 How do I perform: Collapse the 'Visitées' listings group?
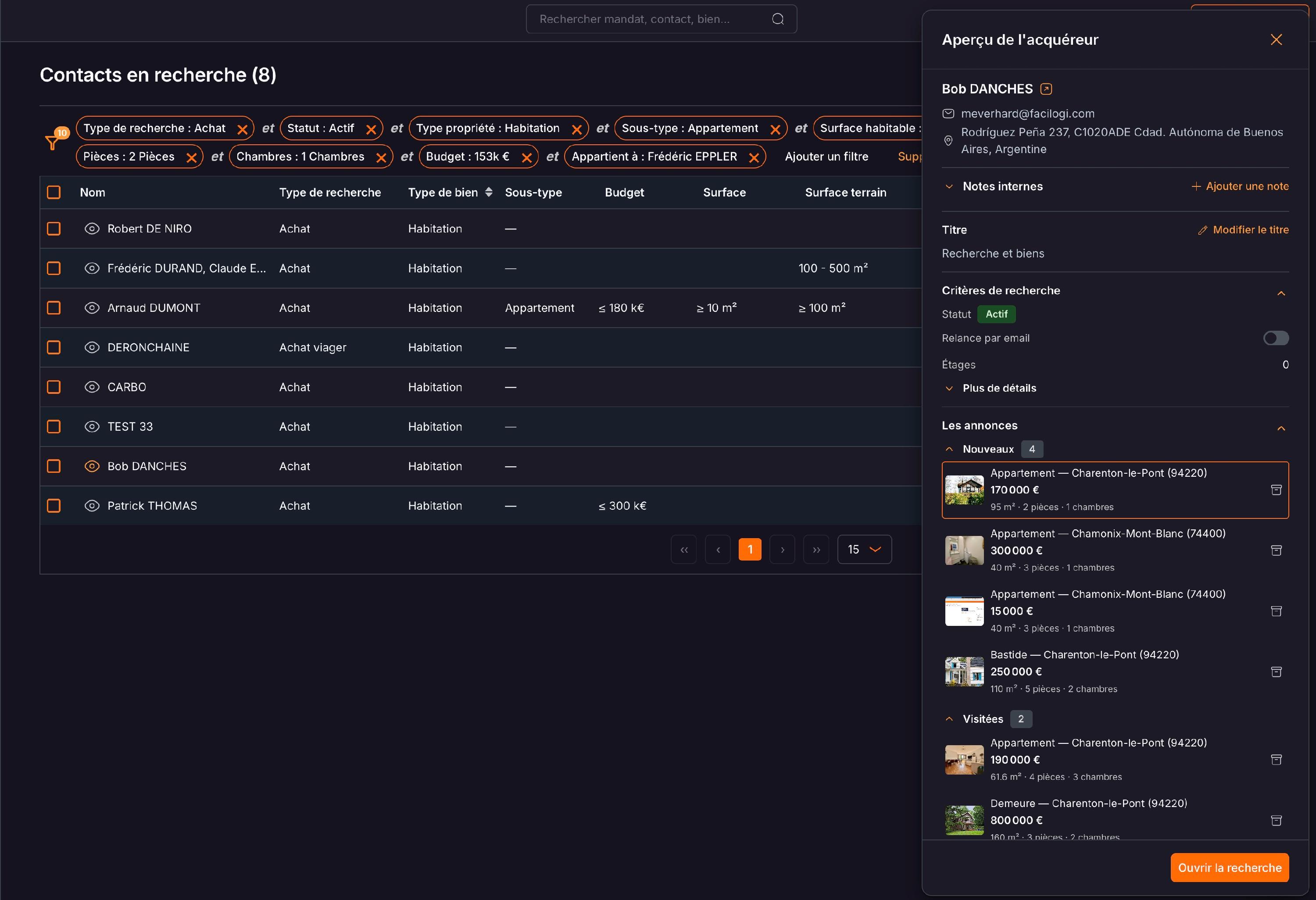[949, 719]
